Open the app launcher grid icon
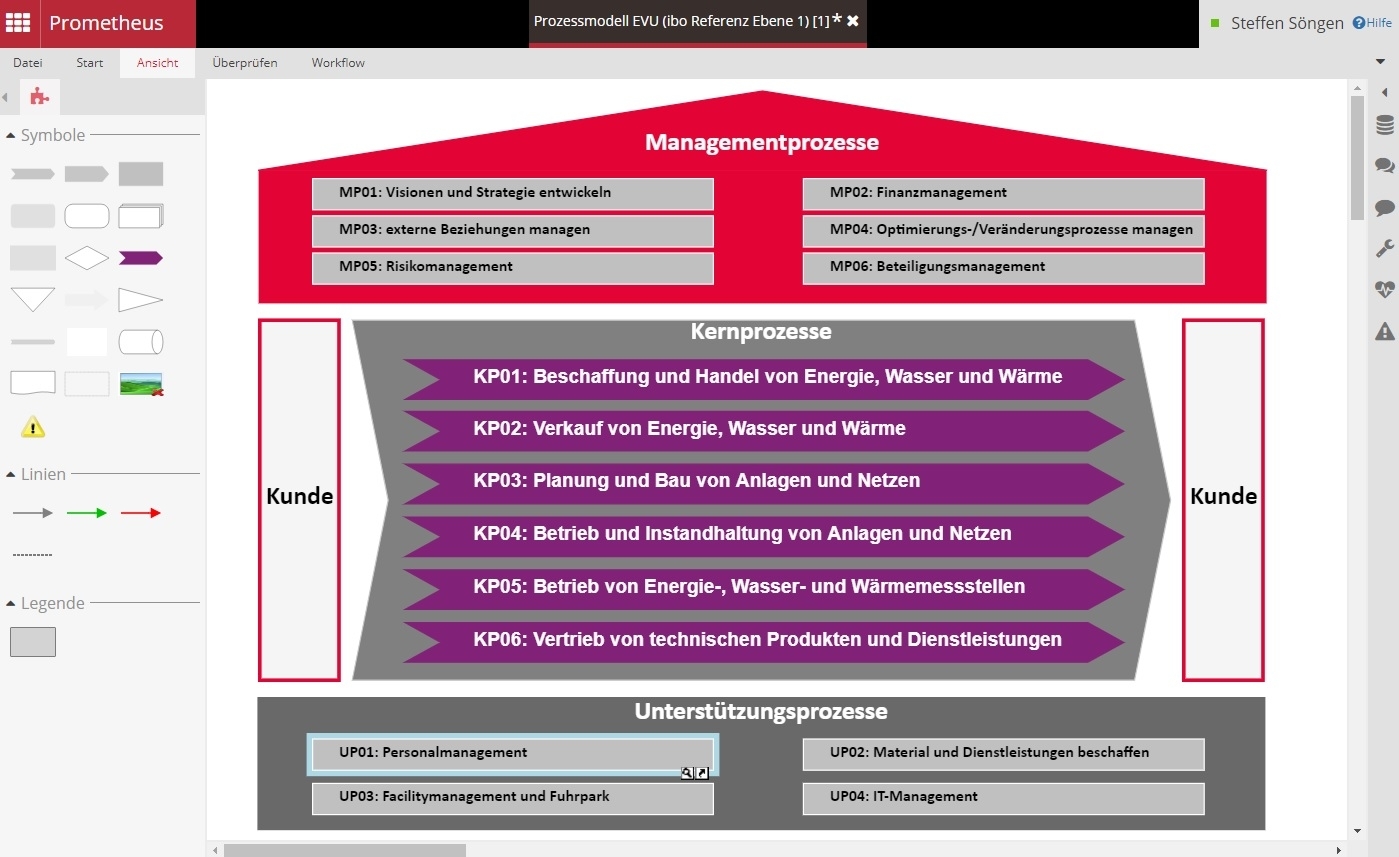The width and height of the screenshot is (1399, 857). coord(19,24)
